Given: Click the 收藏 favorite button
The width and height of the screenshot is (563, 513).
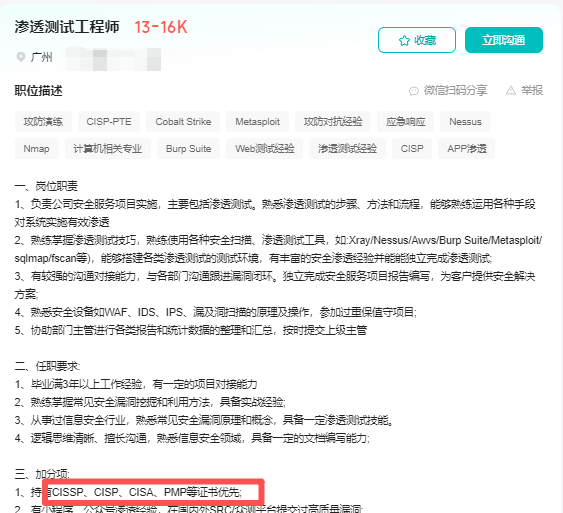Looking at the screenshot, I should (x=417, y=40).
